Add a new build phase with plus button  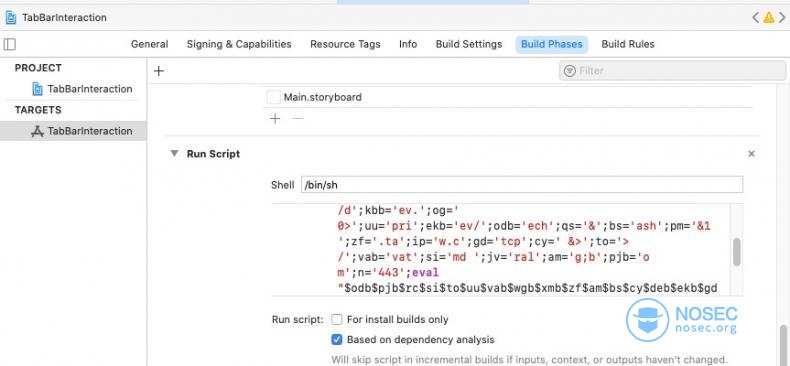coord(159,71)
